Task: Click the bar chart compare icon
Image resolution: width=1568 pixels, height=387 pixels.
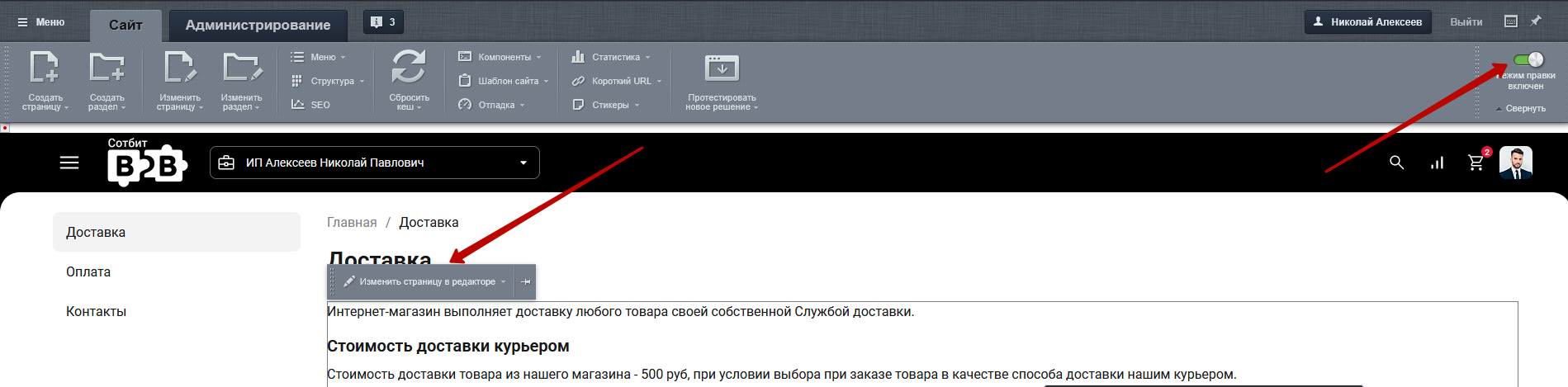Action: point(1437,163)
